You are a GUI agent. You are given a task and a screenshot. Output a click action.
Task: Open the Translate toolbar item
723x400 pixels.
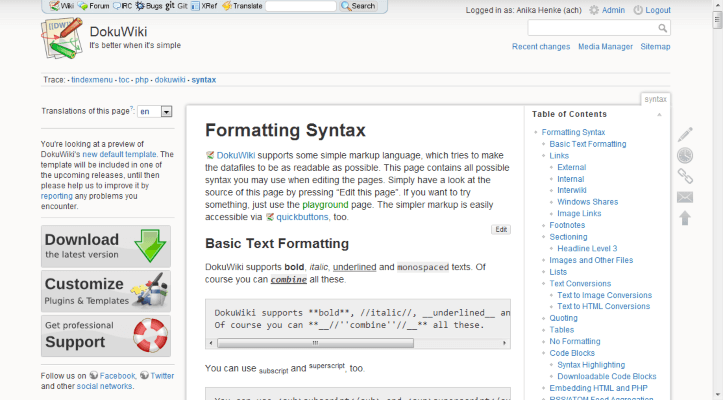click(243, 6)
